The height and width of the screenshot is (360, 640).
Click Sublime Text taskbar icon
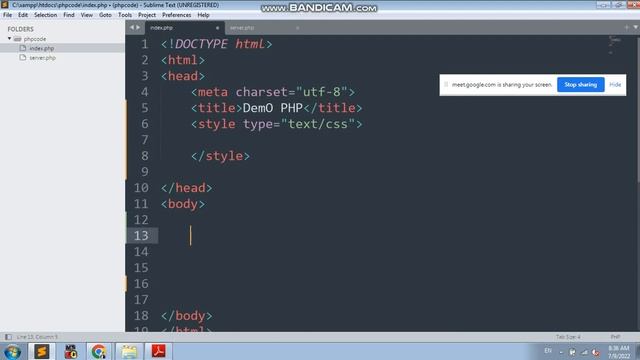(x=41, y=351)
